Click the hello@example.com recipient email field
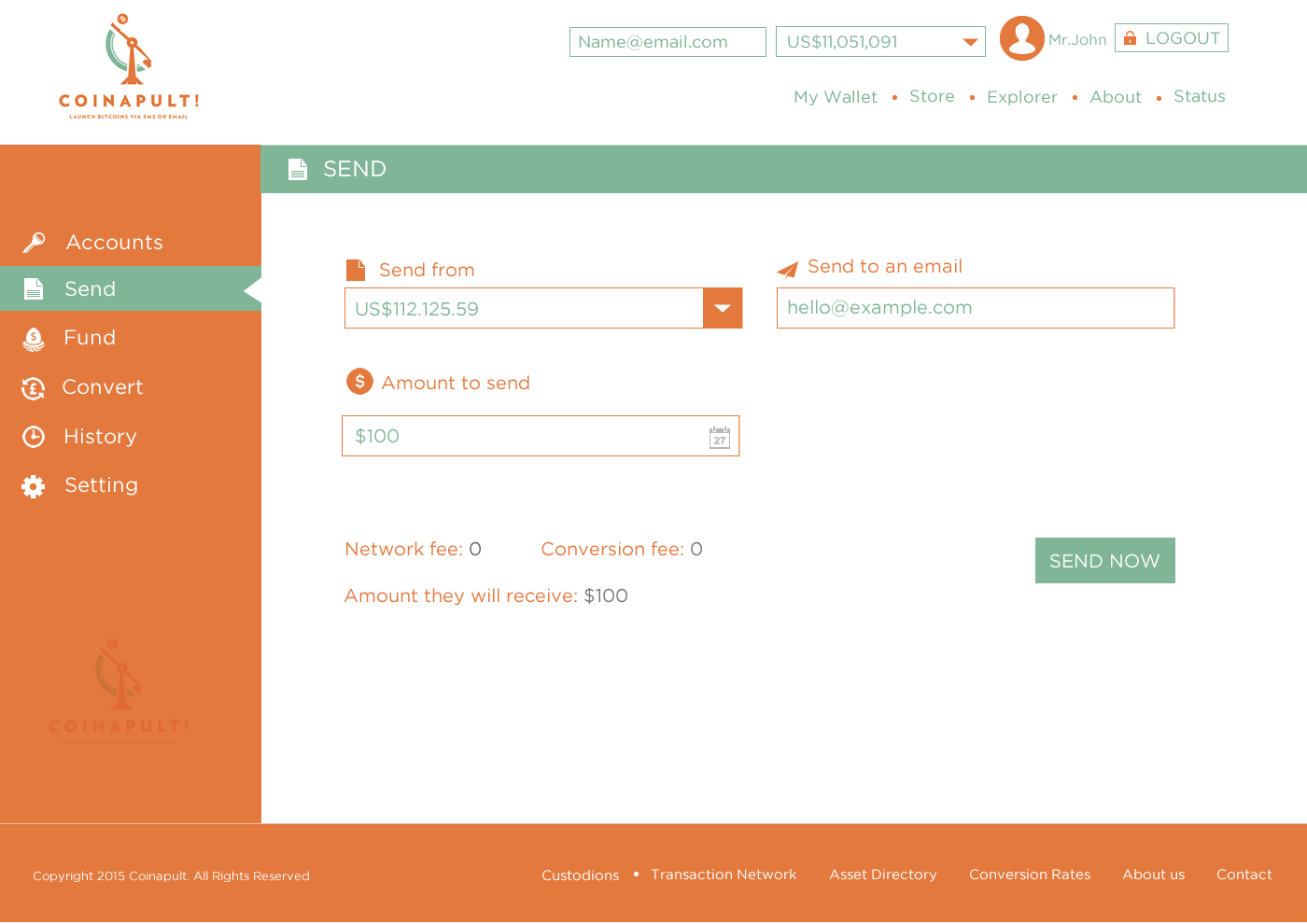The width and height of the screenshot is (1307, 924). [976, 308]
